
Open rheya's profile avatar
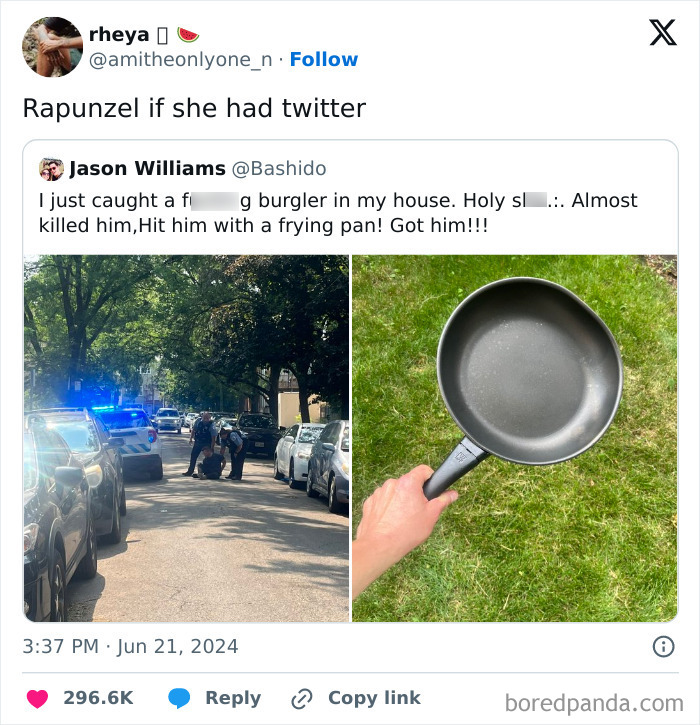pyautogui.click(x=52, y=47)
